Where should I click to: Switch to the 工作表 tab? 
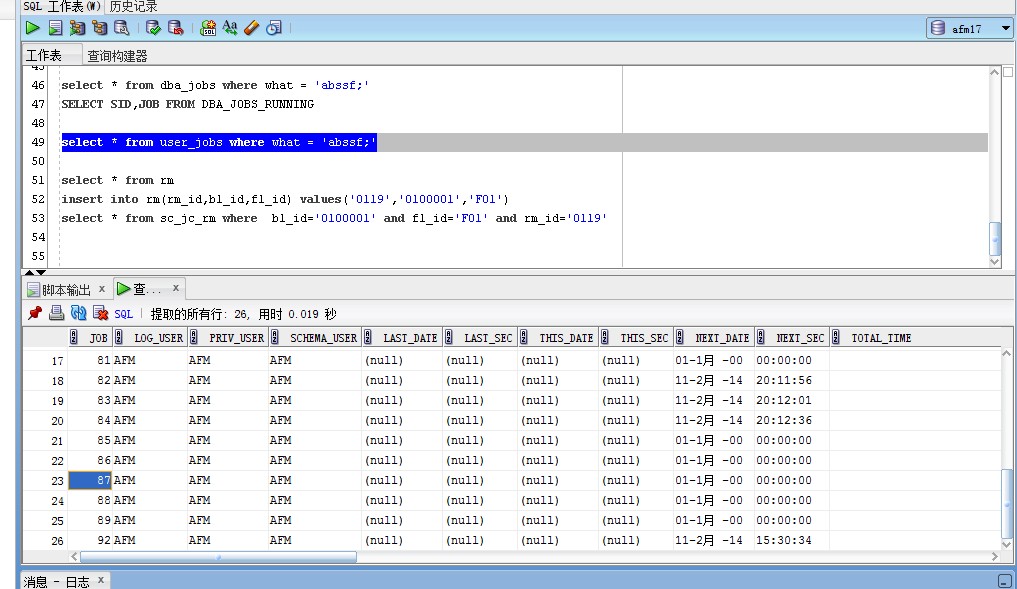(x=52, y=55)
